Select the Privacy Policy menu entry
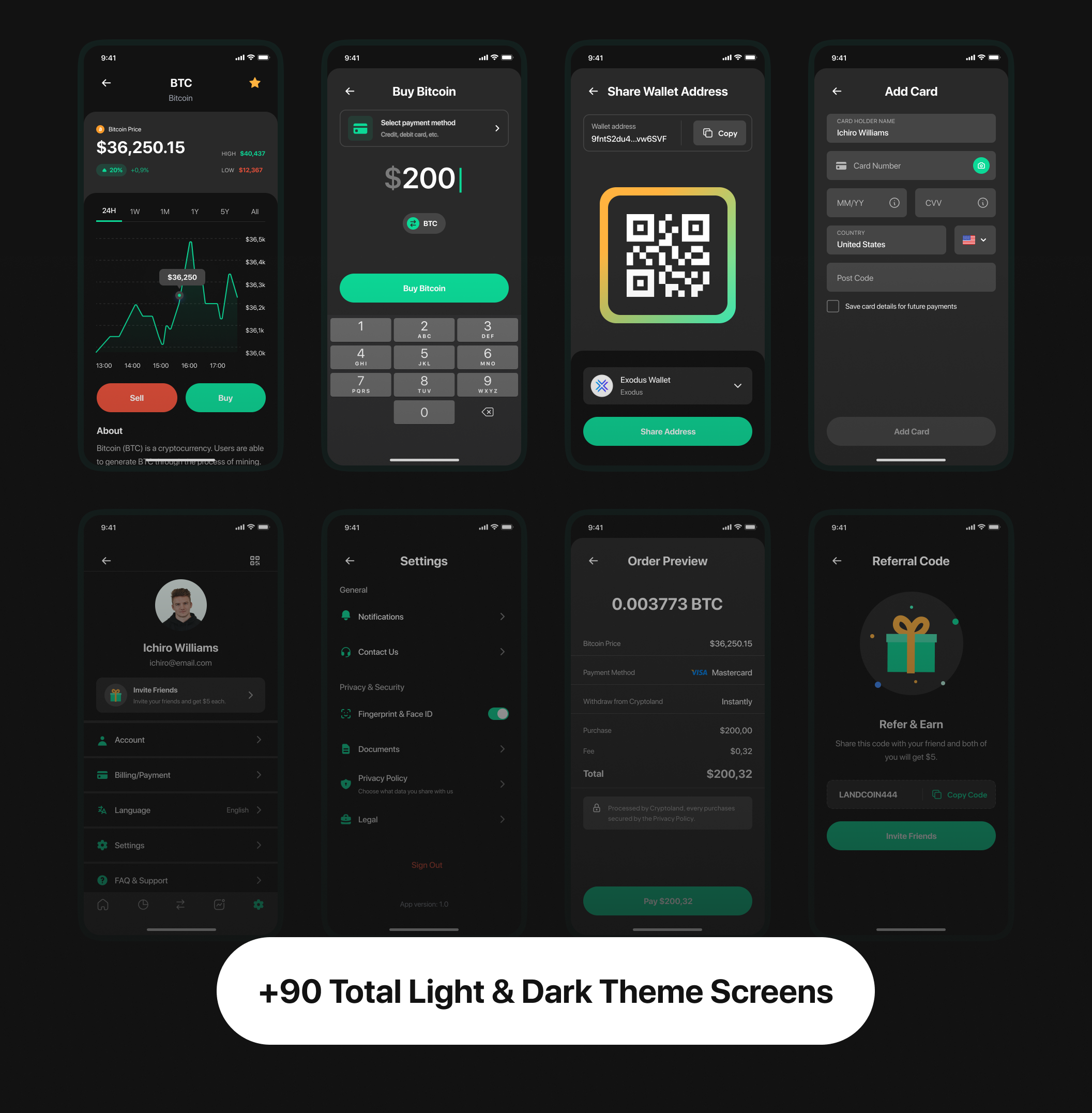This screenshot has height=1113, width=1092. 424,783
